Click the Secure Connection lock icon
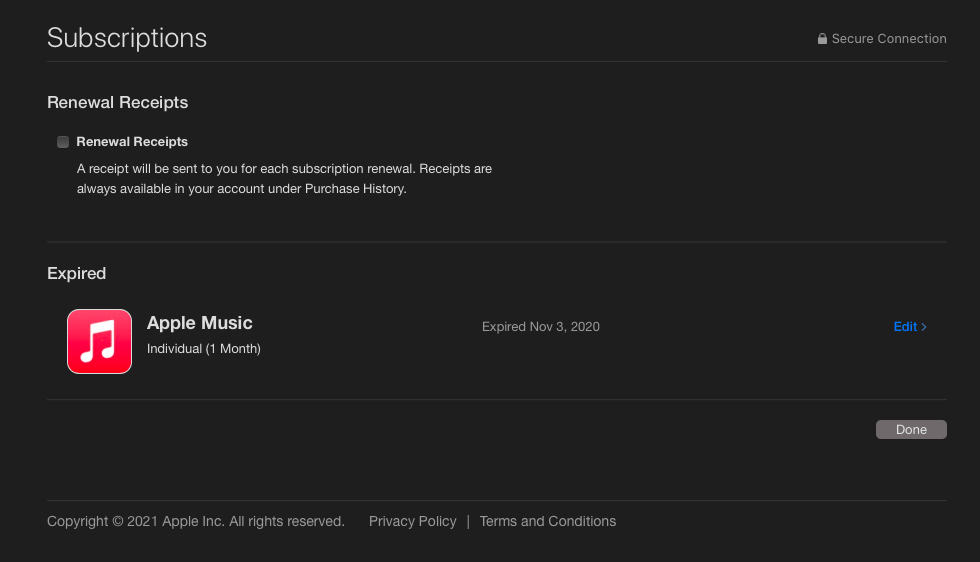The width and height of the screenshot is (980, 562). coord(822,39)
